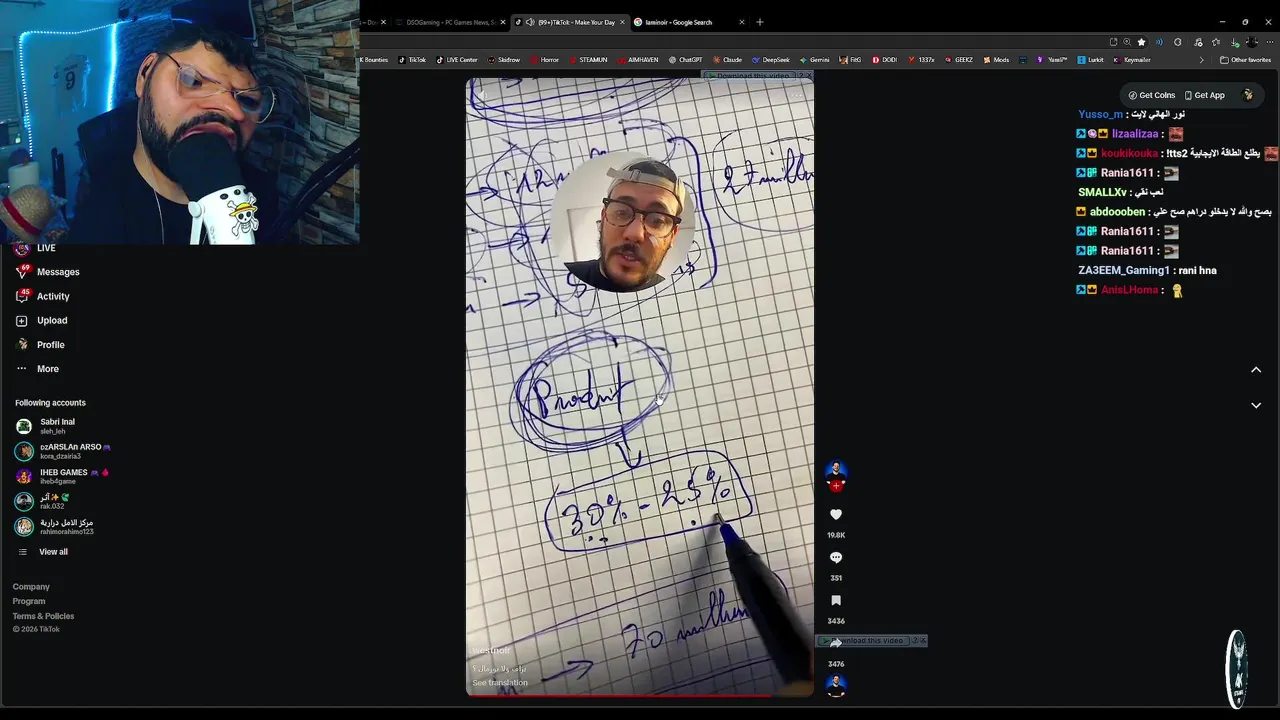Screen dimensions: 1280x720
Task: Open the Gemini bookmark
Action: pyautogui.click(x=814, y=60)
